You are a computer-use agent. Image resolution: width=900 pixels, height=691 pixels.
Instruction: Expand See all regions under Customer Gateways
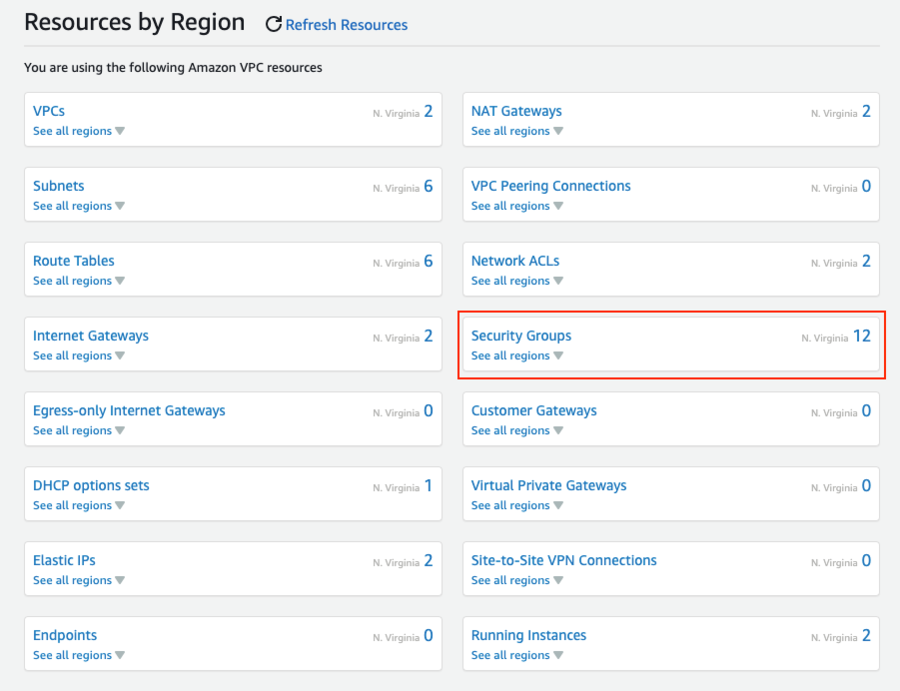[517, 430]
